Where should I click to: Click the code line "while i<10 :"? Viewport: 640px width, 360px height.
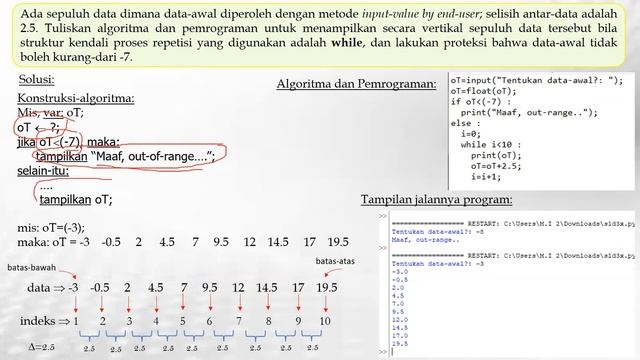[491, 144]
